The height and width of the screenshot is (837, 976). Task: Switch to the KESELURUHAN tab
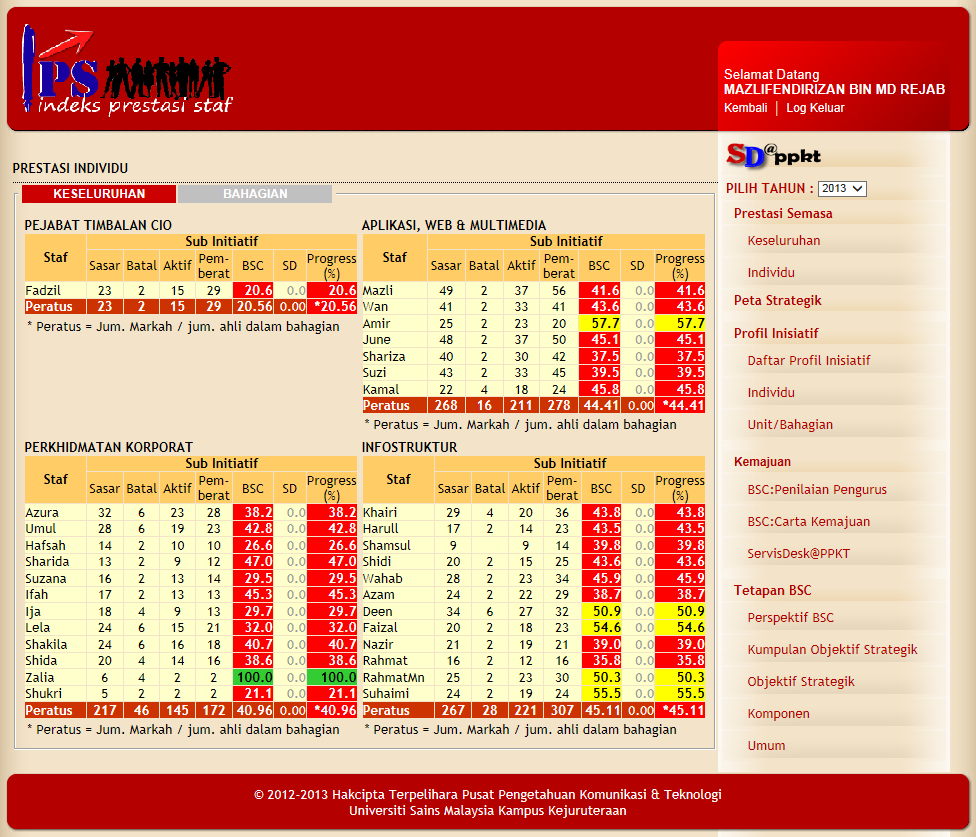(x=99, y=194)
